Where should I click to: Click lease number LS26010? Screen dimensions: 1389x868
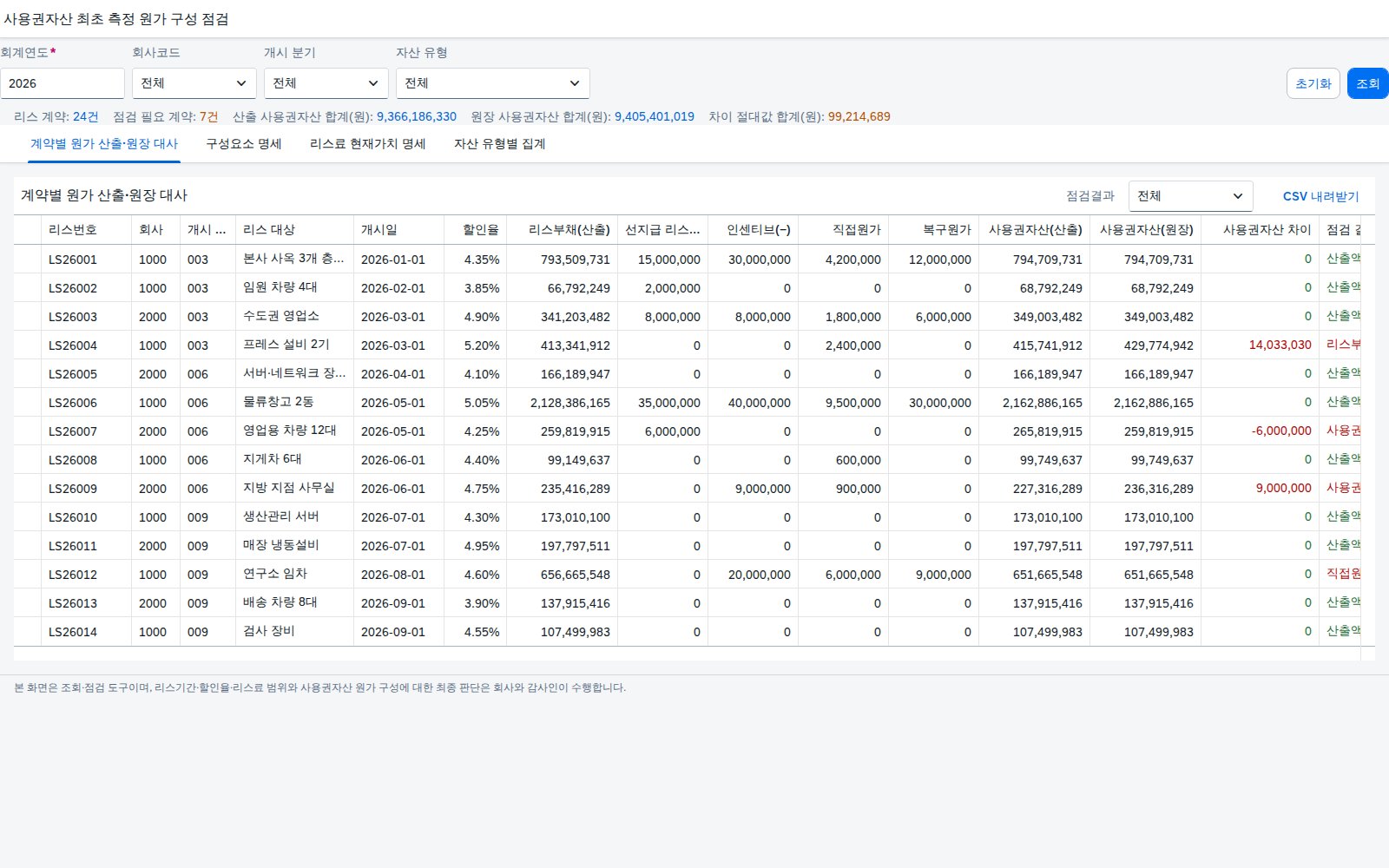coord(73,517)
